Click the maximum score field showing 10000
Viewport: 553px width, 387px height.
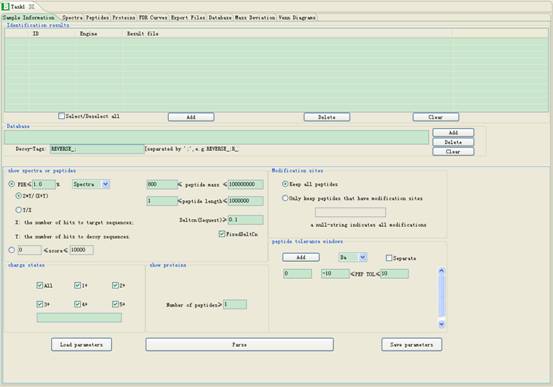coord(81,250)
